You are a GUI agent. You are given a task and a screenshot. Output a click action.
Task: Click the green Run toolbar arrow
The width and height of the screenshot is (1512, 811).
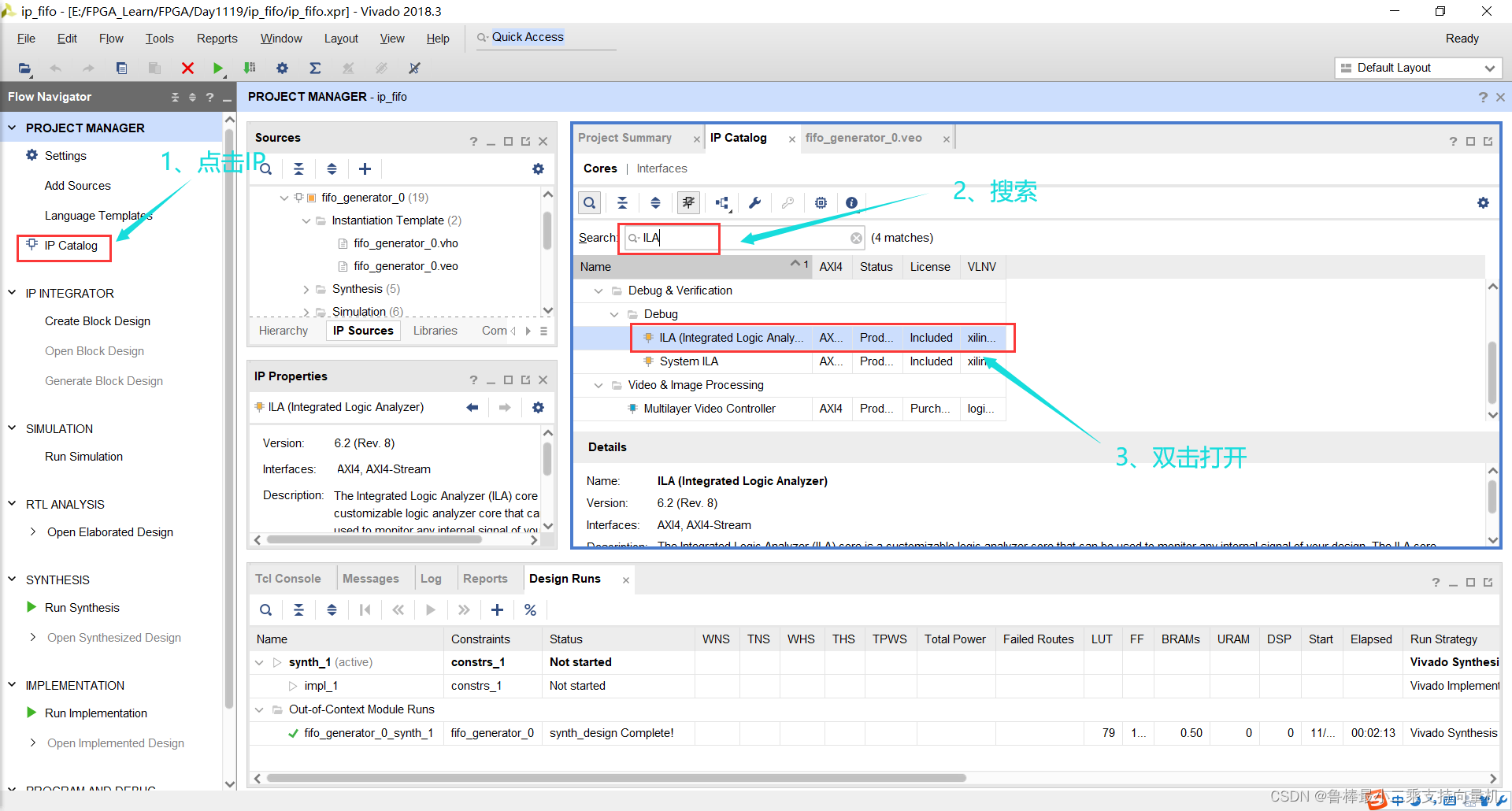coord(218,69)
